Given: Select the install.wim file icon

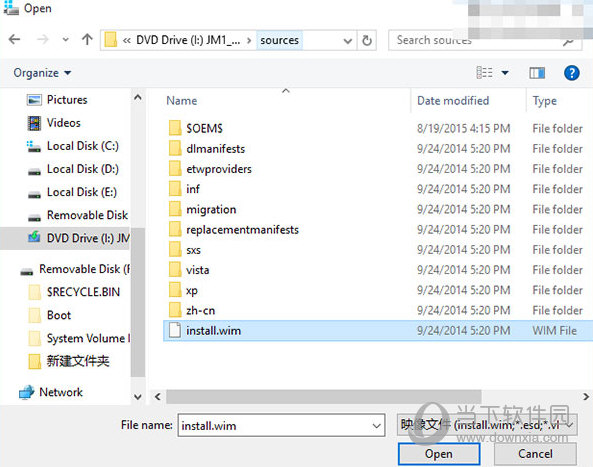Looking at the screenshot, I should (x=175, y=330).
